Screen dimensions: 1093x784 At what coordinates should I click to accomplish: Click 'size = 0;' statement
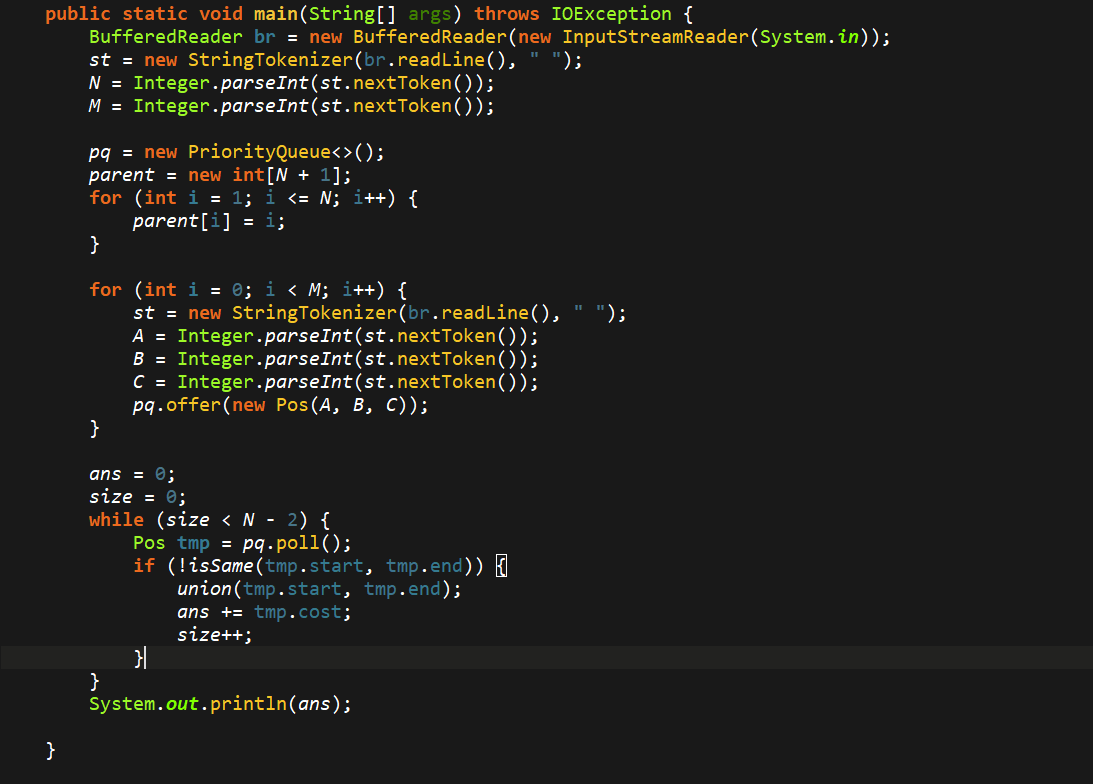point(138,497)
